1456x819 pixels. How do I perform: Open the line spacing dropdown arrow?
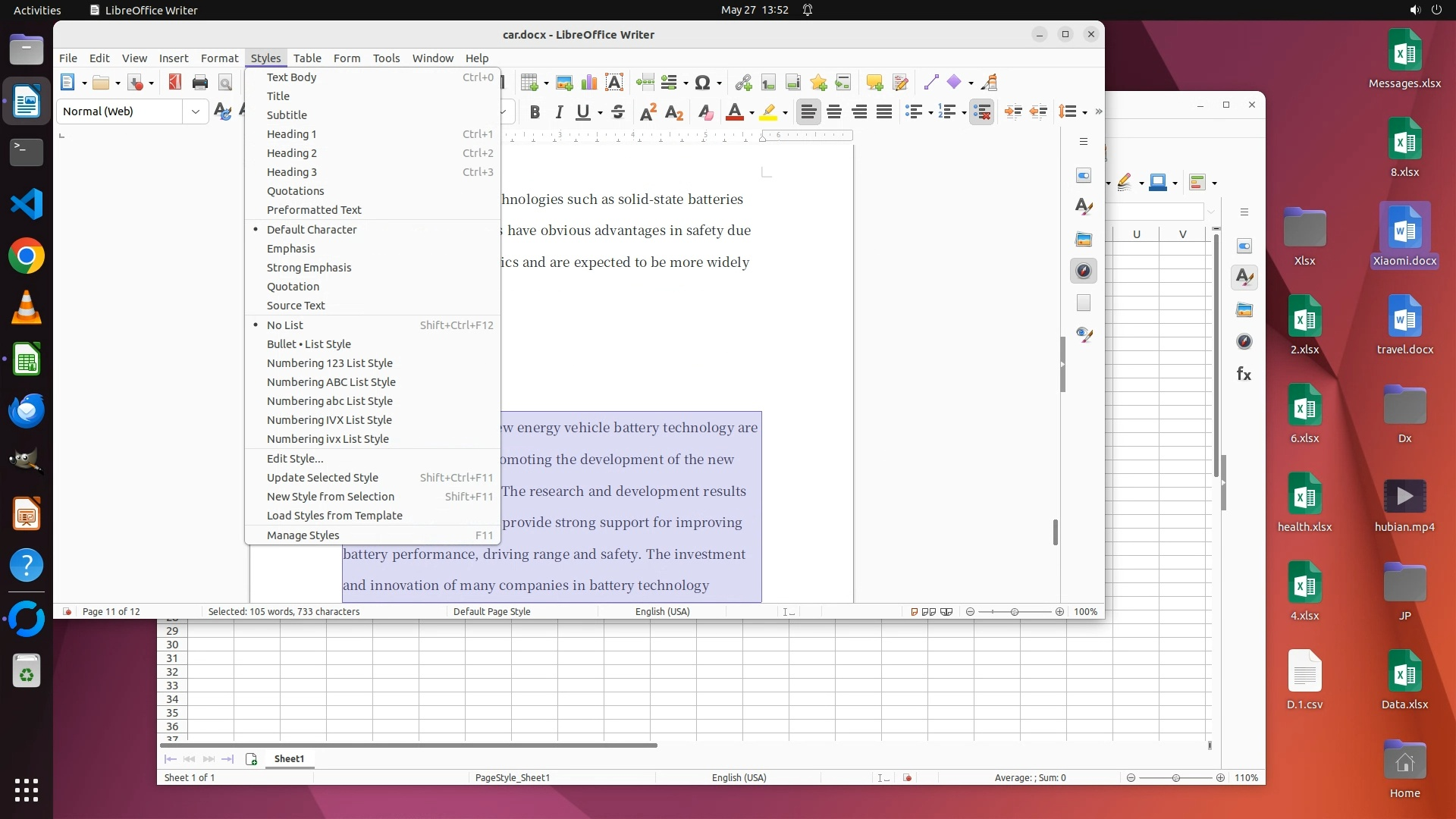(x=1085, y=113)
